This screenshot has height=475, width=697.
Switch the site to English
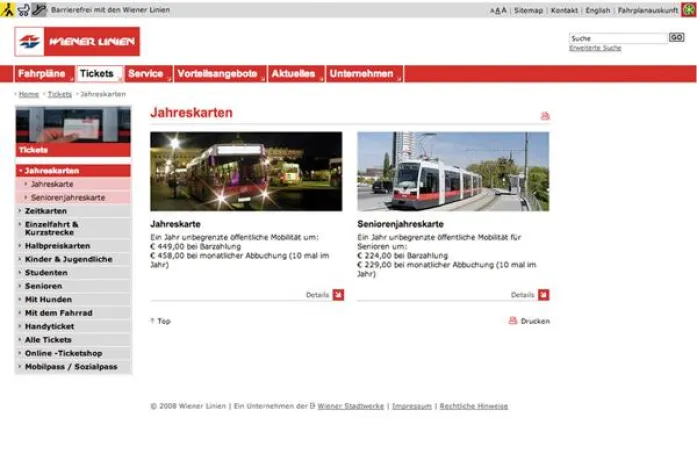pos(597,10)
